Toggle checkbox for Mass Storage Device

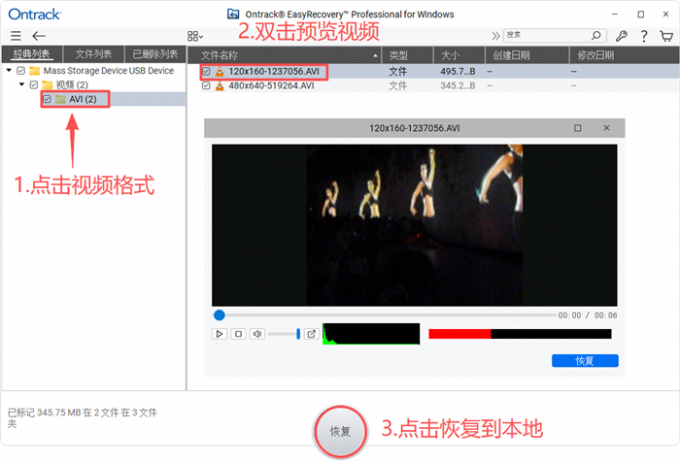[21, 70]
